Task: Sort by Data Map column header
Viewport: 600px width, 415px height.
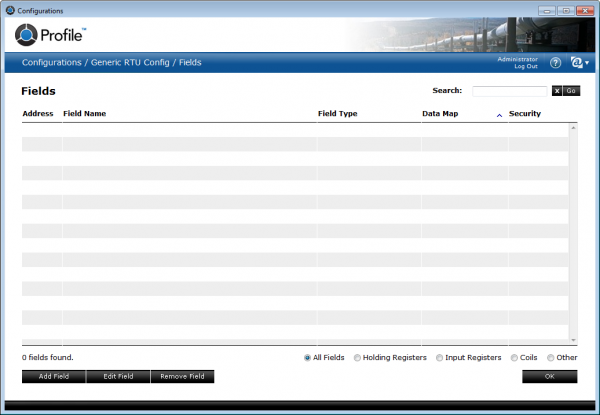Action: pyautogui.click(x=440, y=114)
